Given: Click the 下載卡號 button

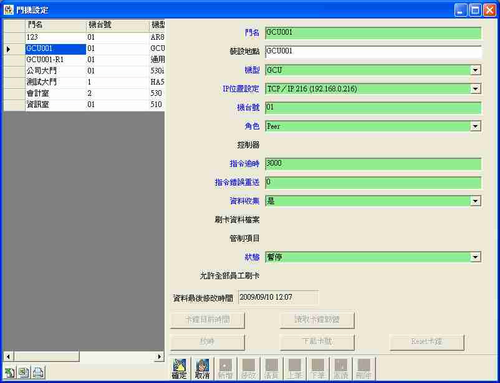Looking at the screenshot, I should (x=317, y=341).
